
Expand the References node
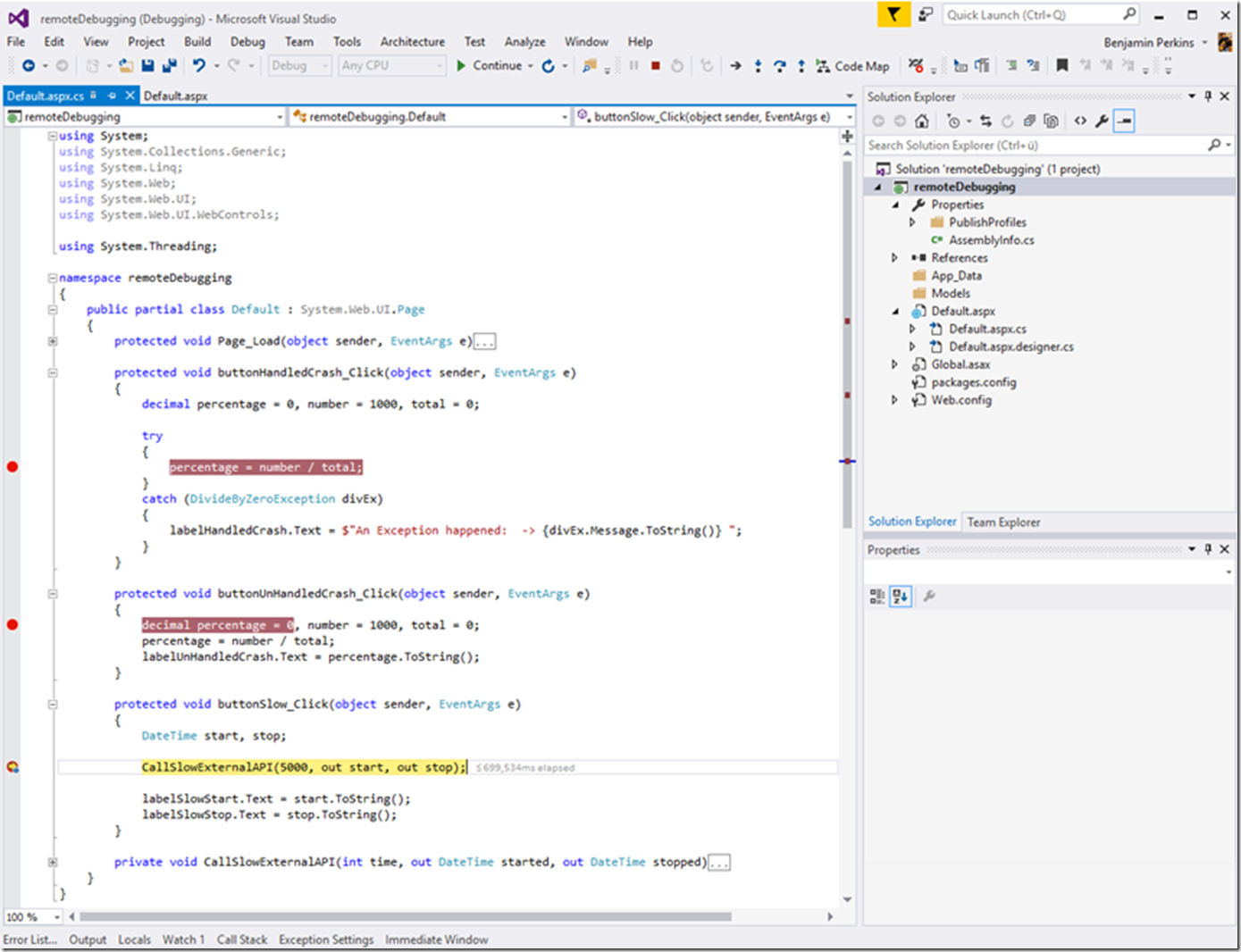click(894, 258)
